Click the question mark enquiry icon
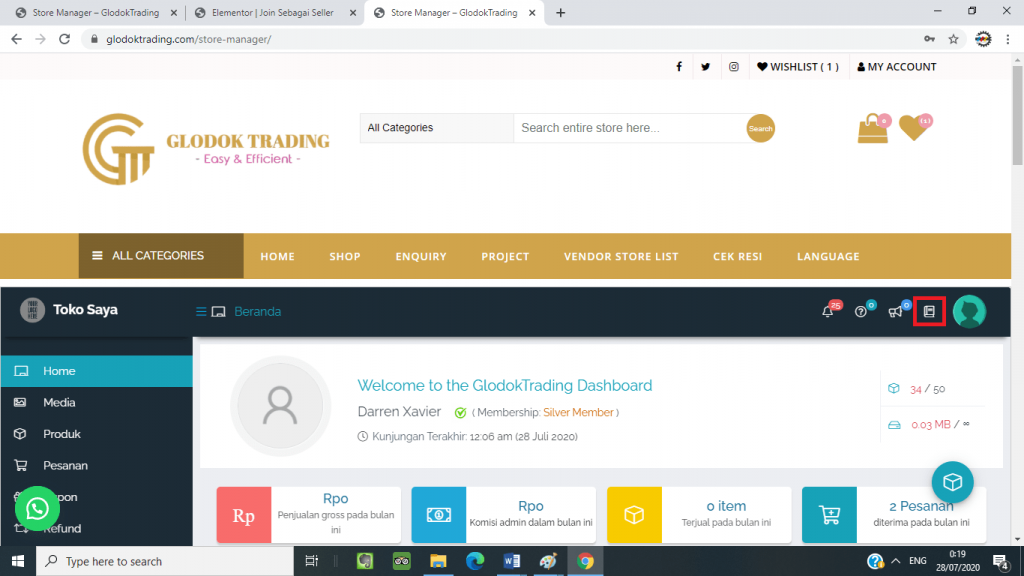1024x576 pixels. tap(860, 312)
